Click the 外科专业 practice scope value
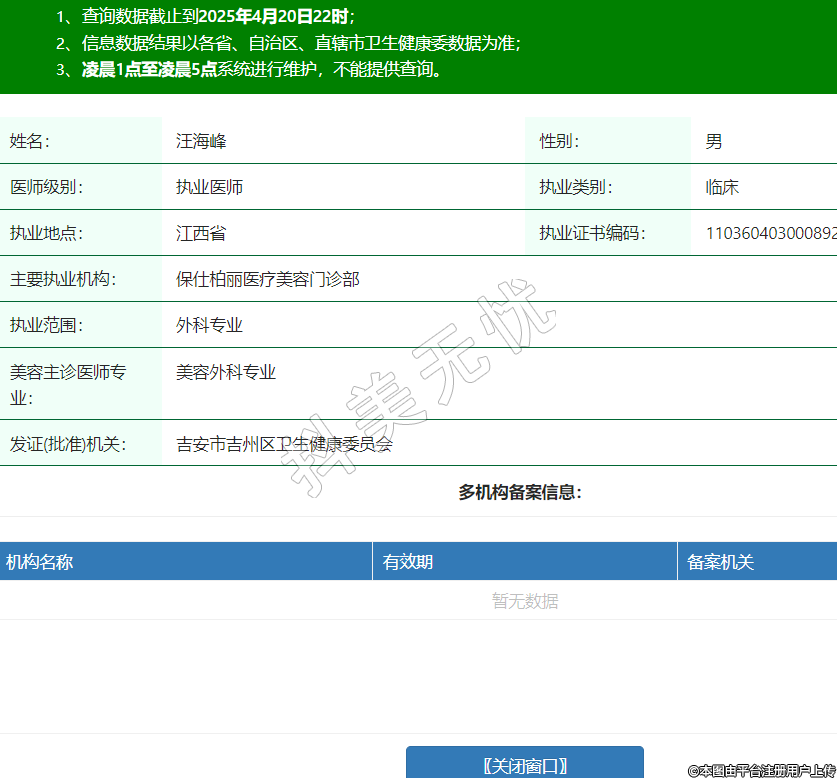Viewport: 837px width, 778px height. click(x=209, y=325)
